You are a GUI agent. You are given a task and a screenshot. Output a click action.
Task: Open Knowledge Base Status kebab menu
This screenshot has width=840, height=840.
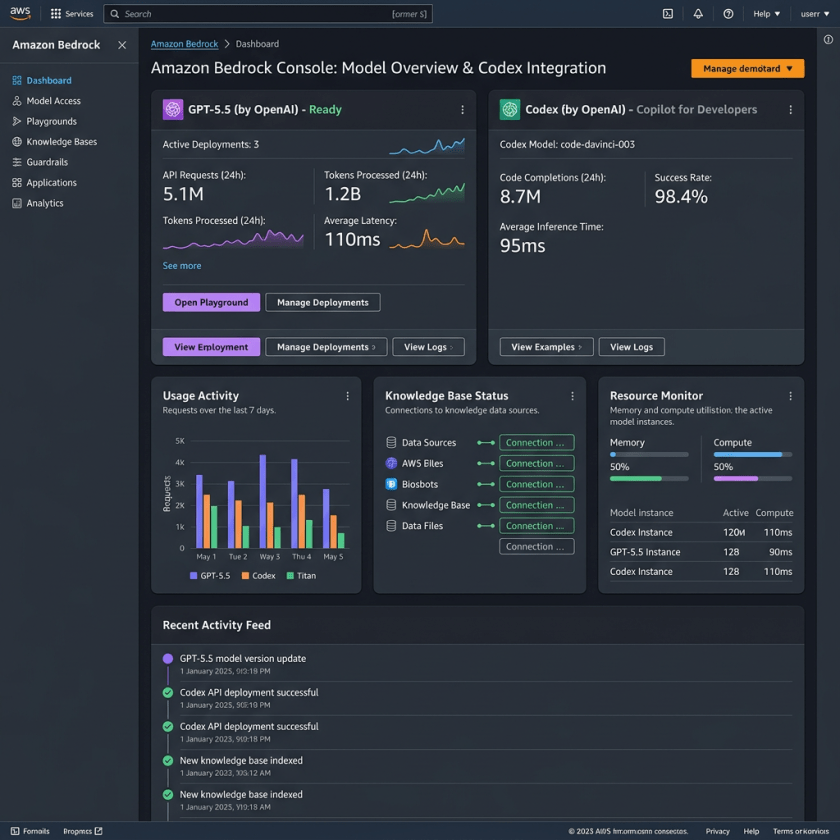tap(572, 396)
